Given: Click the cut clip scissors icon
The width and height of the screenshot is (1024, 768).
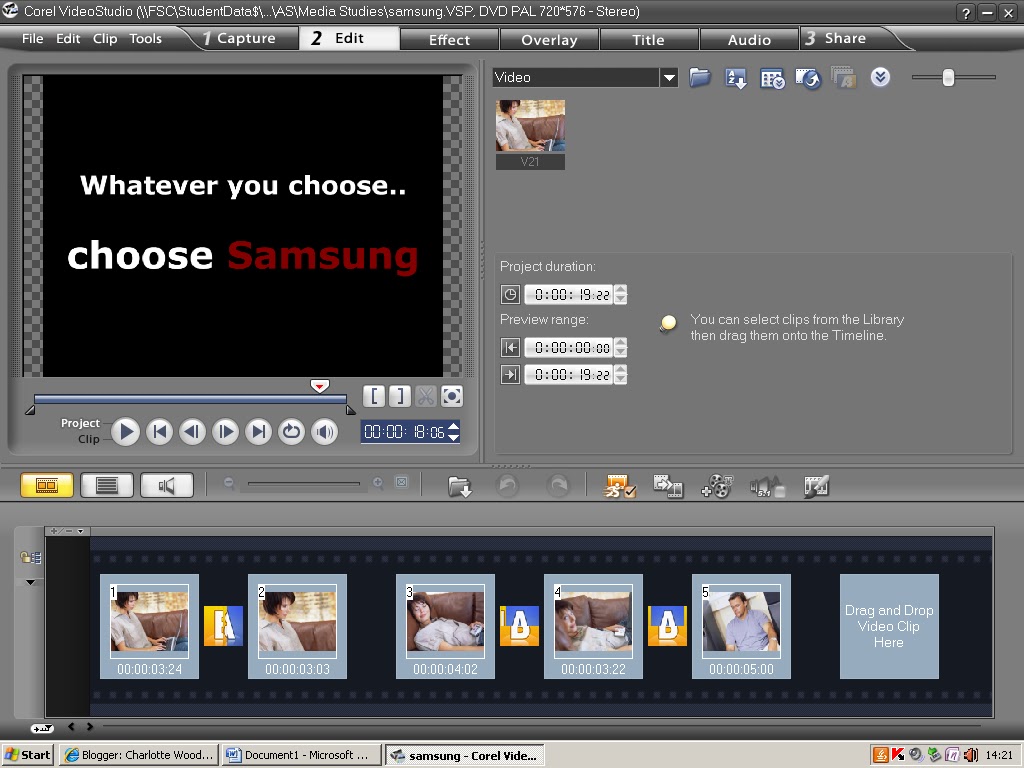Looking at the screenshot, I should coord(425,396).
